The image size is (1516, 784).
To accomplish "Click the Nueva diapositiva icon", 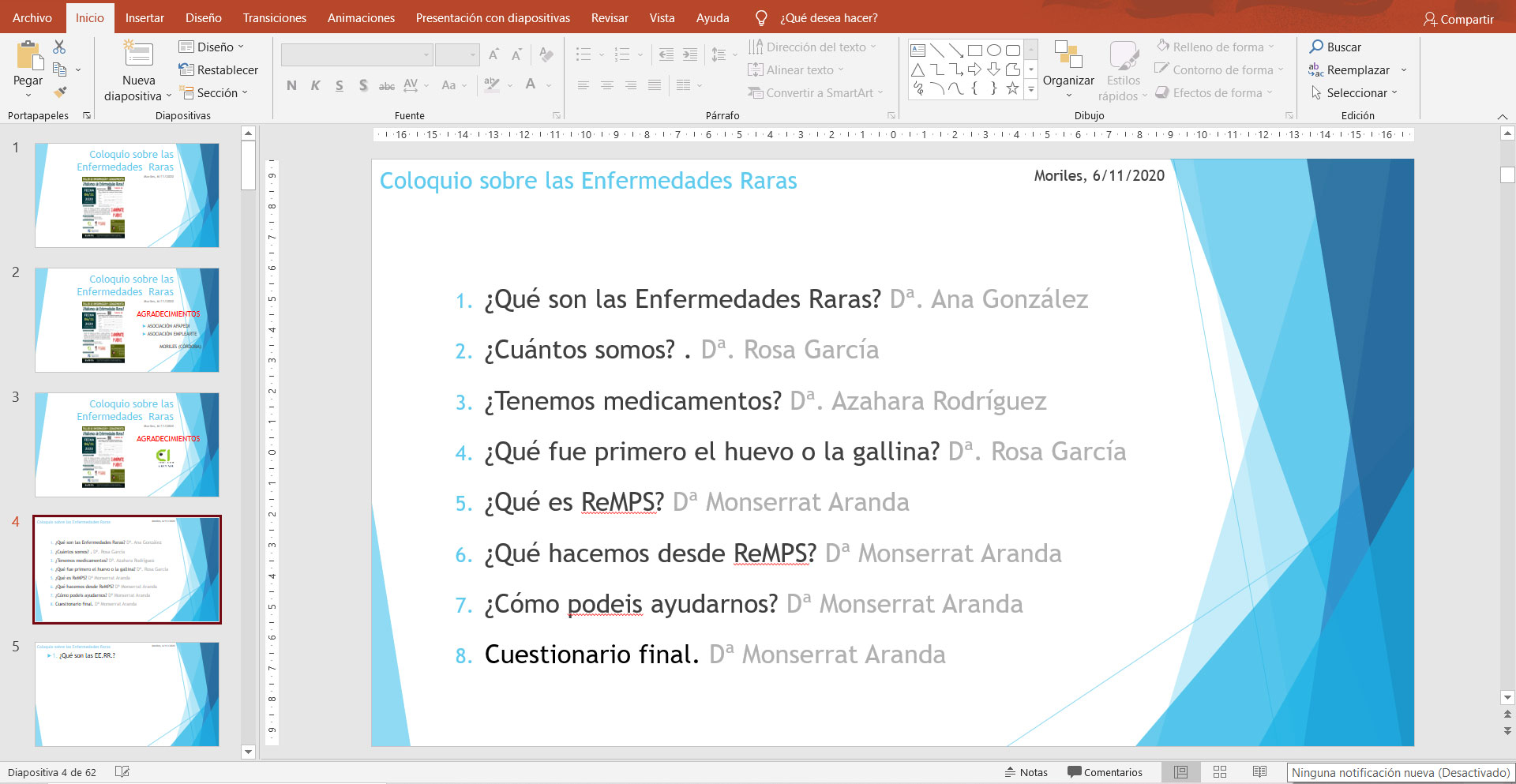I will (138, 55).
